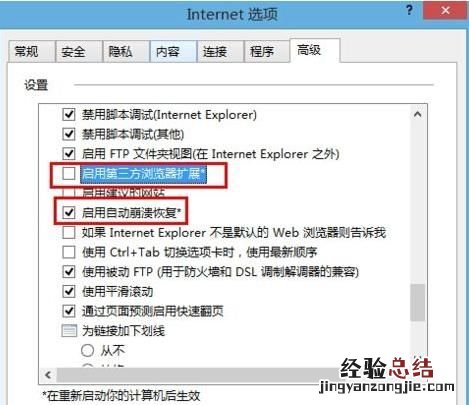Switch to the 隐私 tab
This screenshot has height=405, width=469.
pos(126,51)
